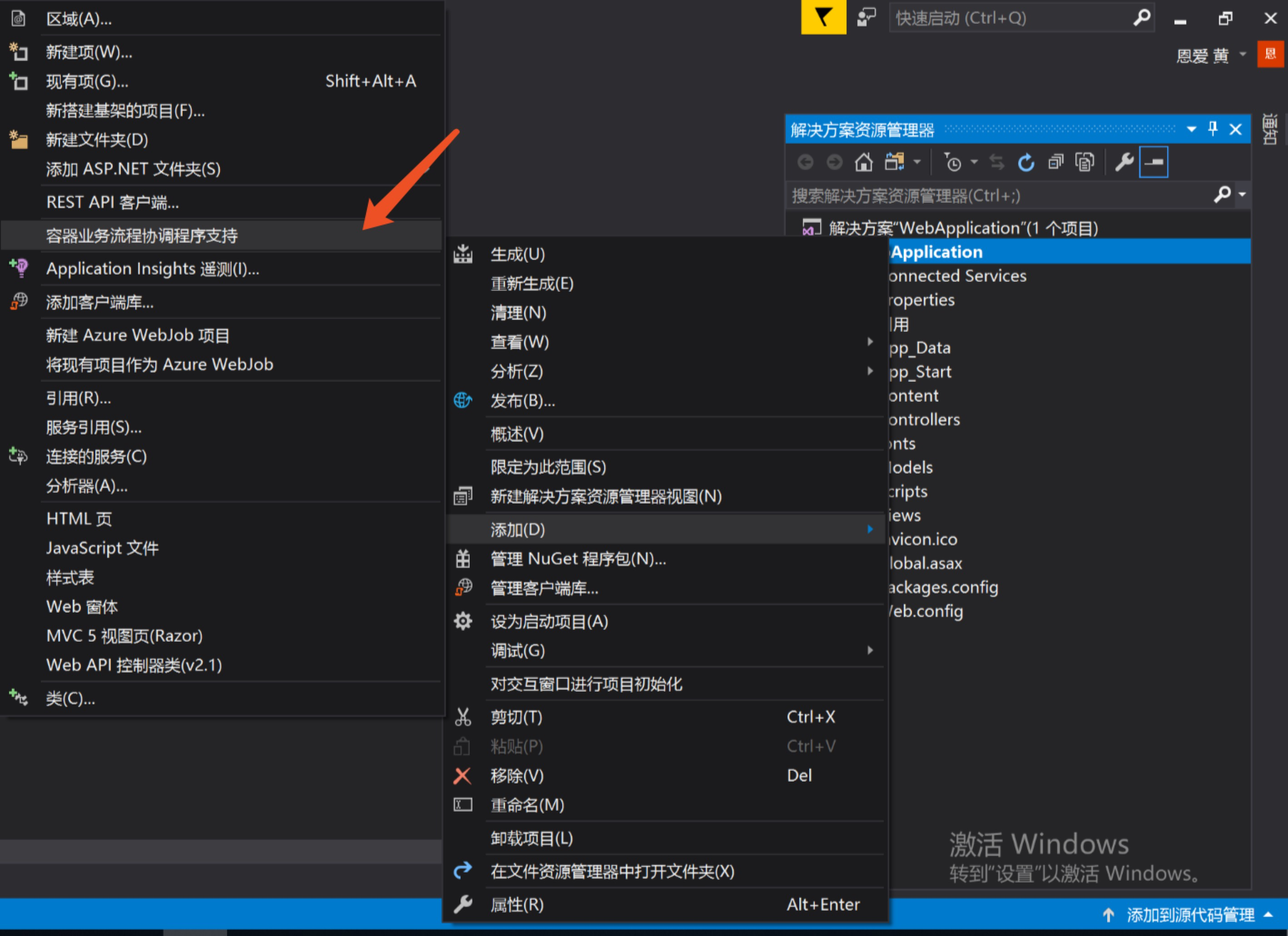Click the globe icon next to 发布(B)
Image resolution: width=1288 pixels, height=936 pixels.
(463, 401)
